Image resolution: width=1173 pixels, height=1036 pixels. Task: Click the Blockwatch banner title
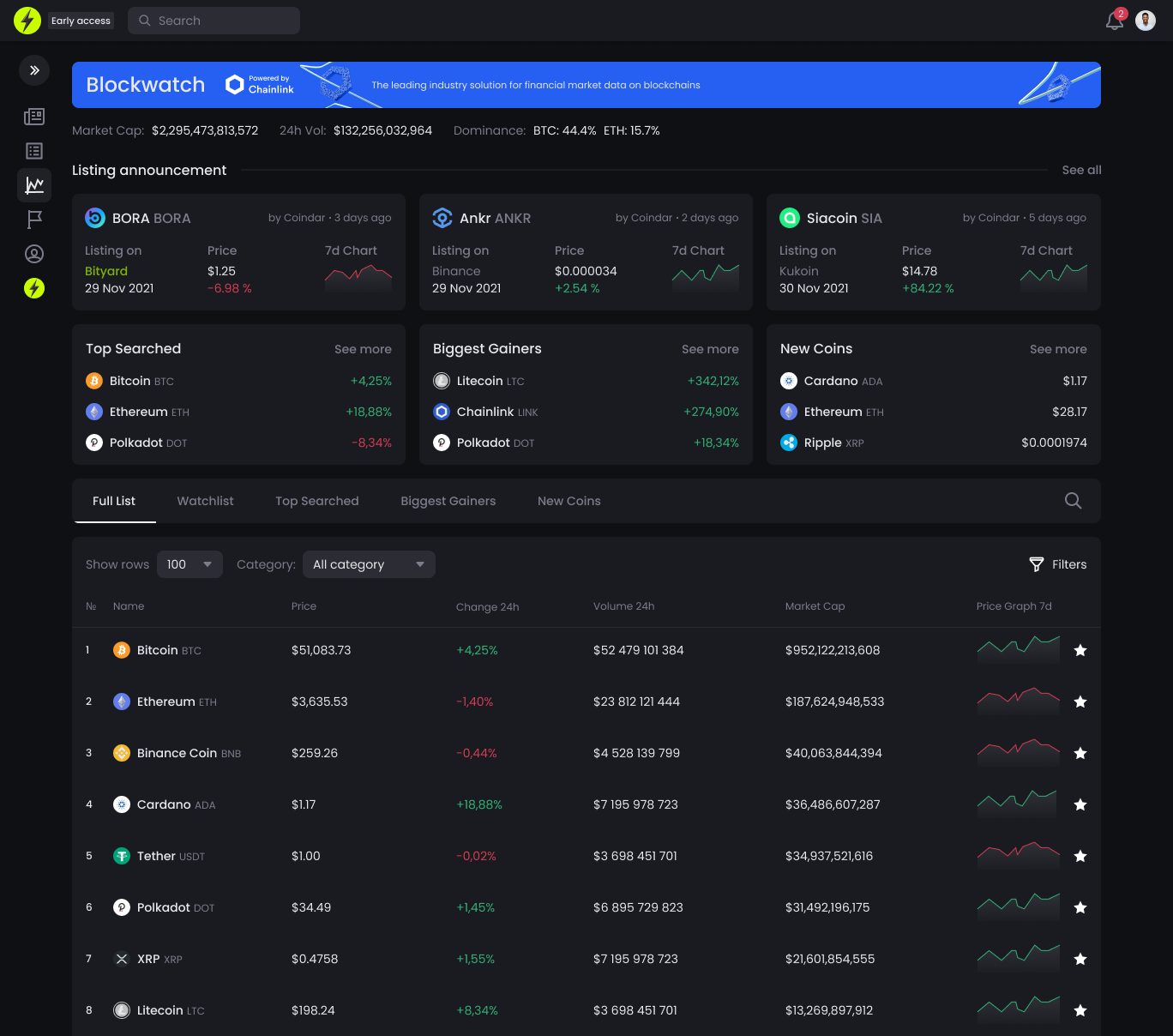pyautogui.click(x=146, y=85)
